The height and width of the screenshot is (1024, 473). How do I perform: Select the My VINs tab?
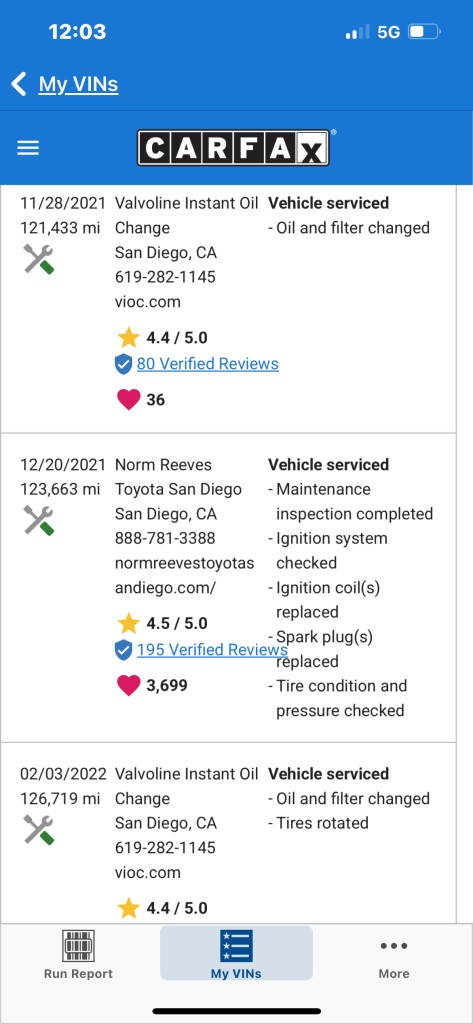click(x=236, y=953)
